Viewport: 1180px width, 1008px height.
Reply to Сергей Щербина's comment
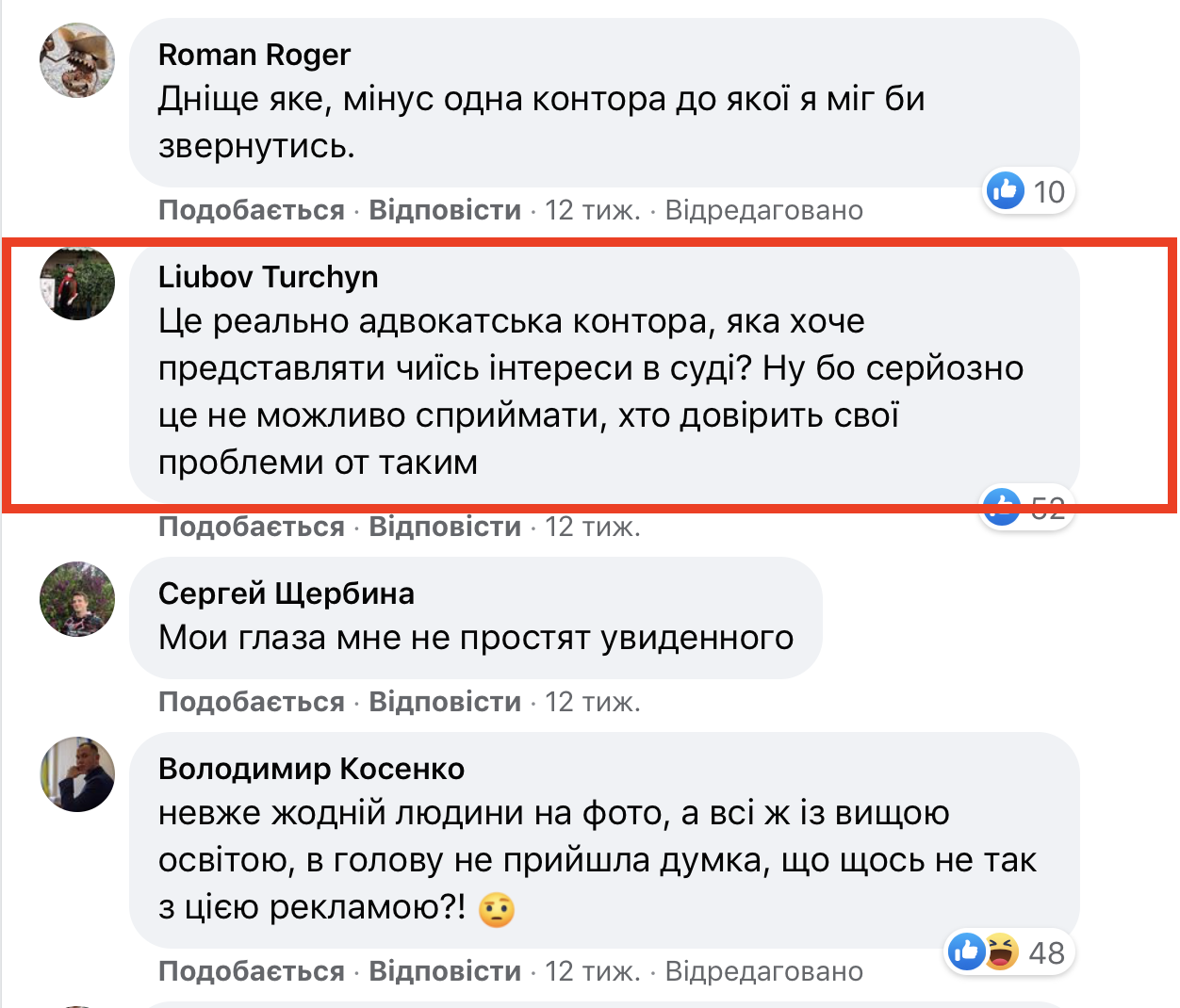click(445, 702)
